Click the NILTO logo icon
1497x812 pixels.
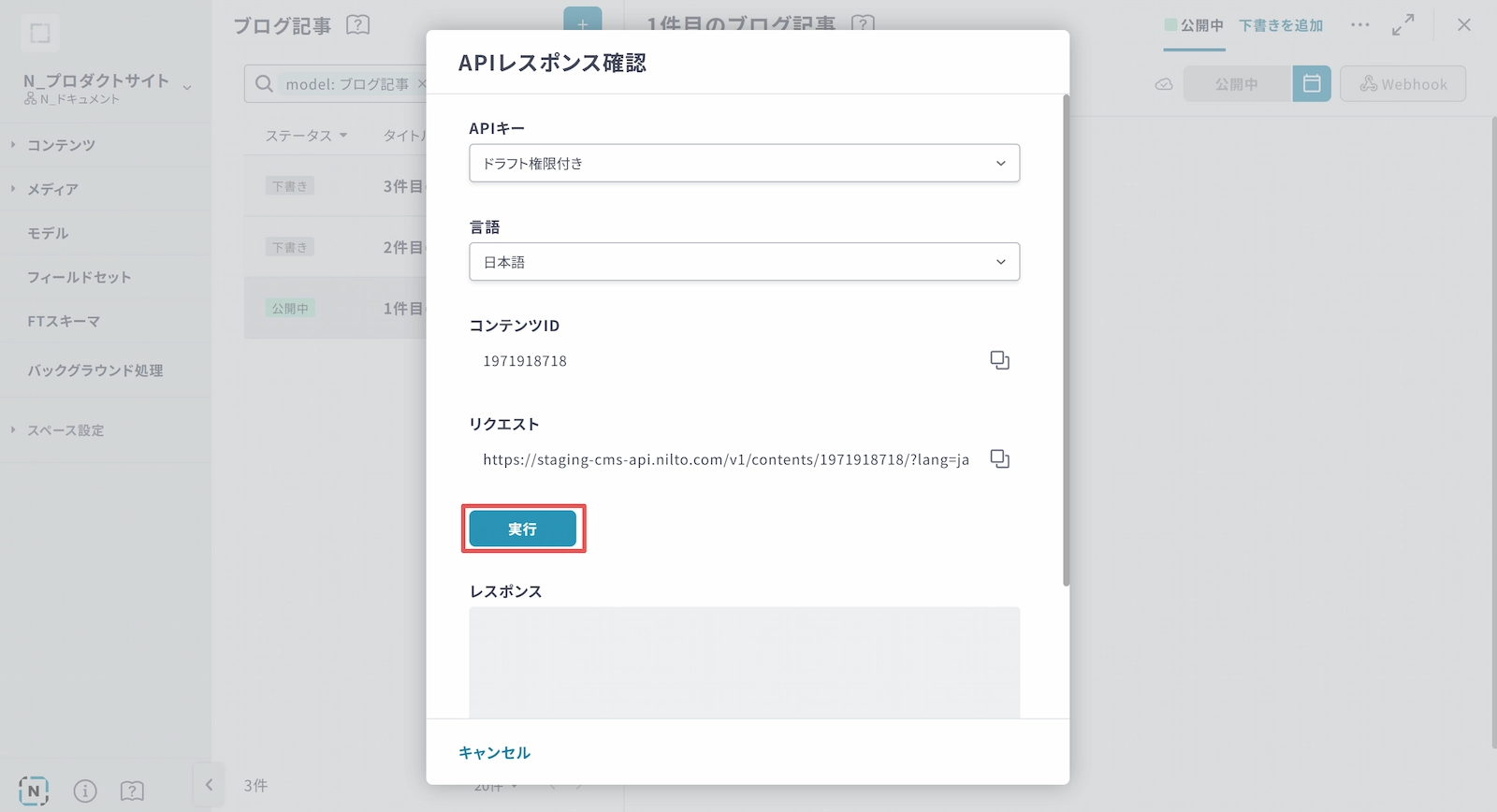[34, 791]
